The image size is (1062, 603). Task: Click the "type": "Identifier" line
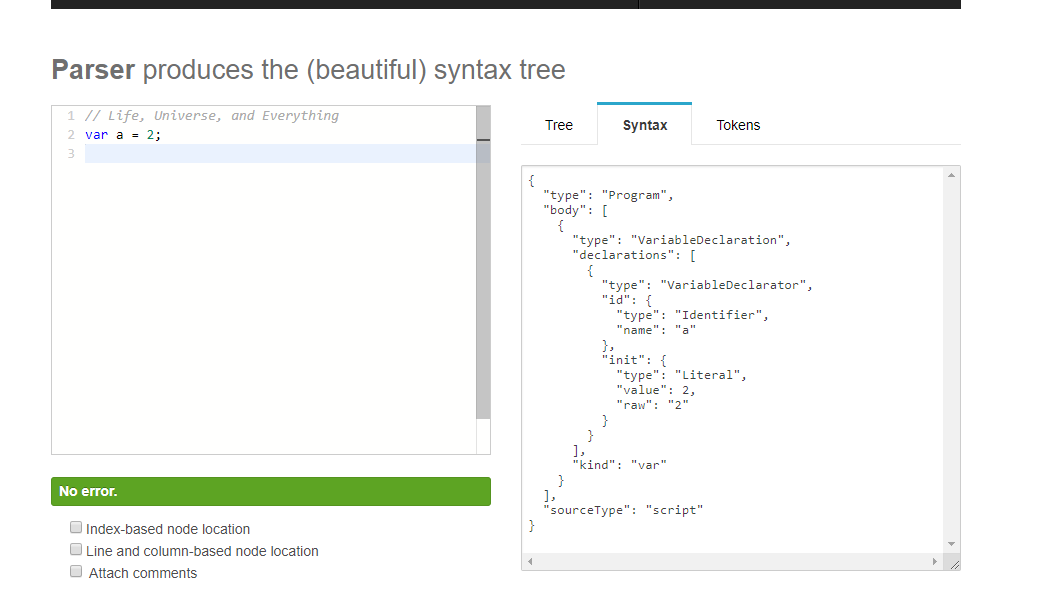point(692,315)
